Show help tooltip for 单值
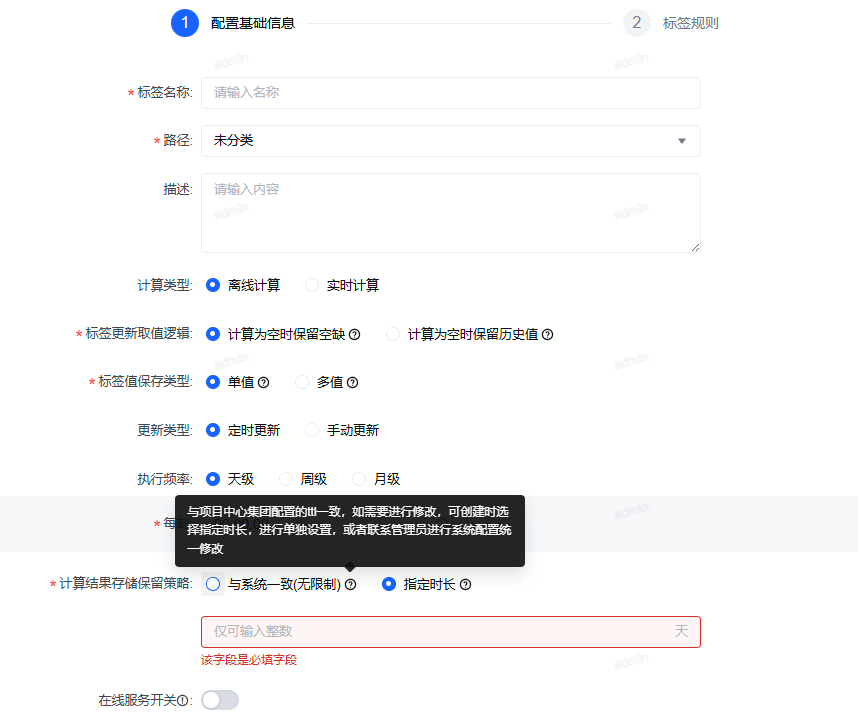This screenshot has width=858, height=719. click(263, 382)
